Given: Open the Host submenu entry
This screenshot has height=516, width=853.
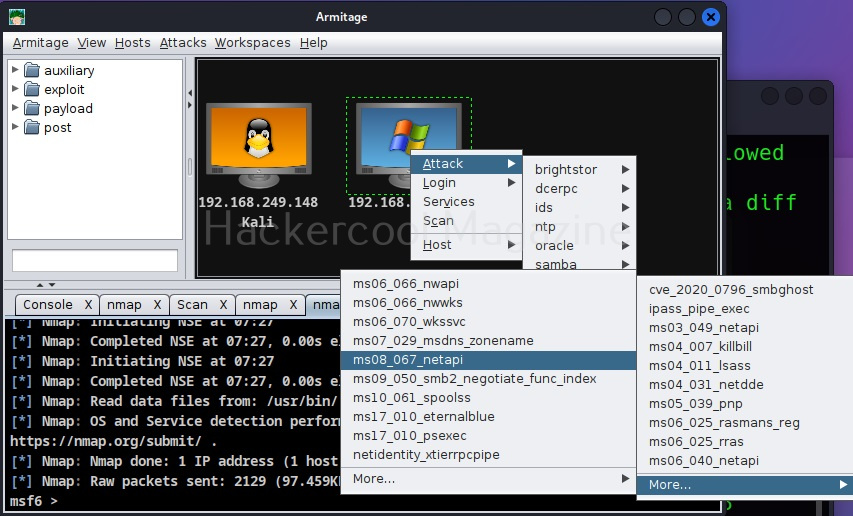Looking at the screenshot, I should tap(466, 245).
